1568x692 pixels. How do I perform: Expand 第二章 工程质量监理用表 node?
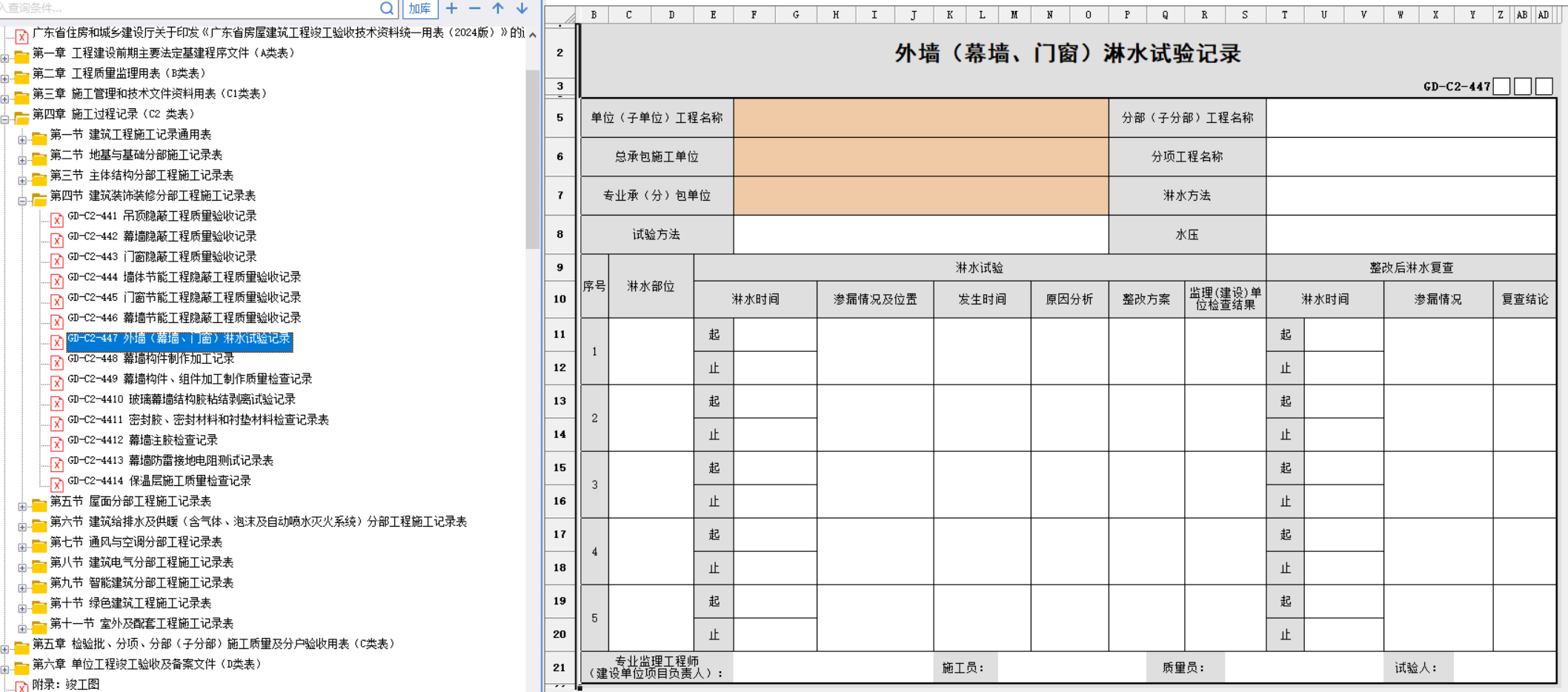4,79
